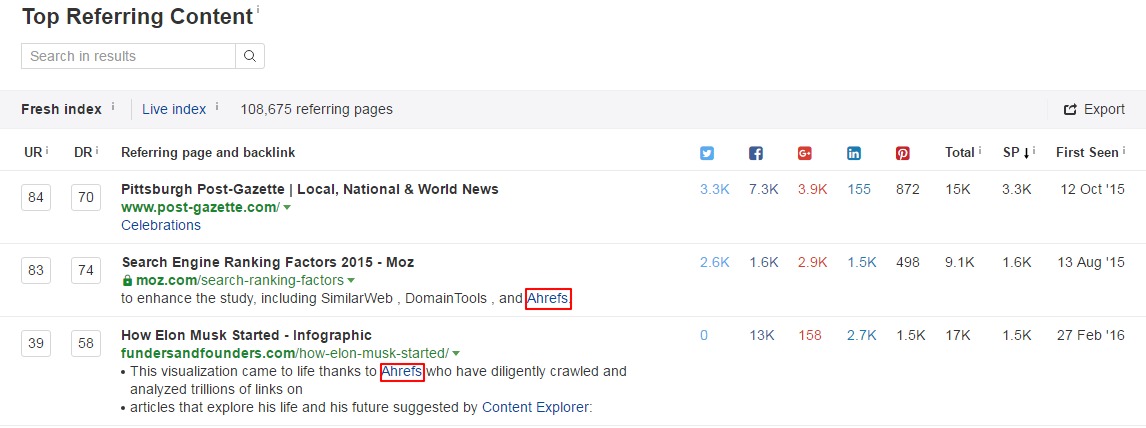Click First Seen date 12 Oct '15

[1093, 189]
